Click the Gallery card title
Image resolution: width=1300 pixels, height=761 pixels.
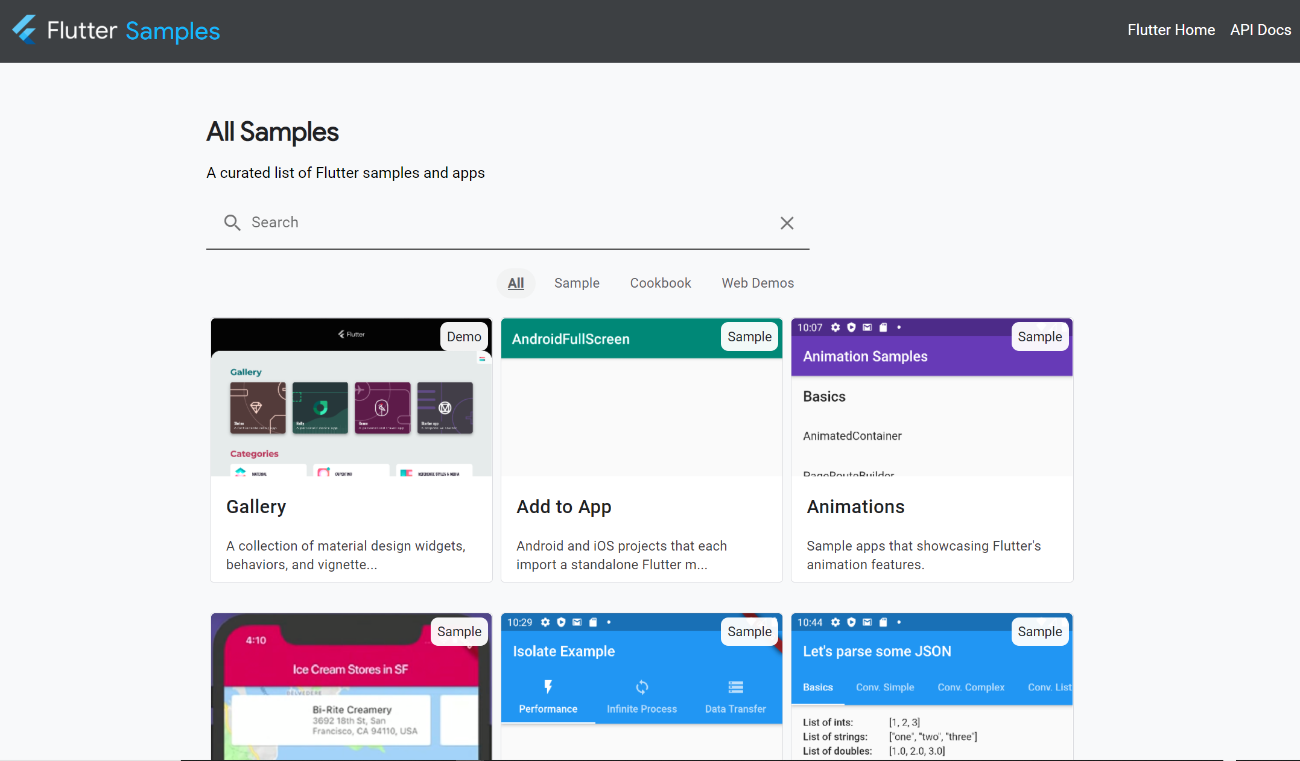(256, 507)
